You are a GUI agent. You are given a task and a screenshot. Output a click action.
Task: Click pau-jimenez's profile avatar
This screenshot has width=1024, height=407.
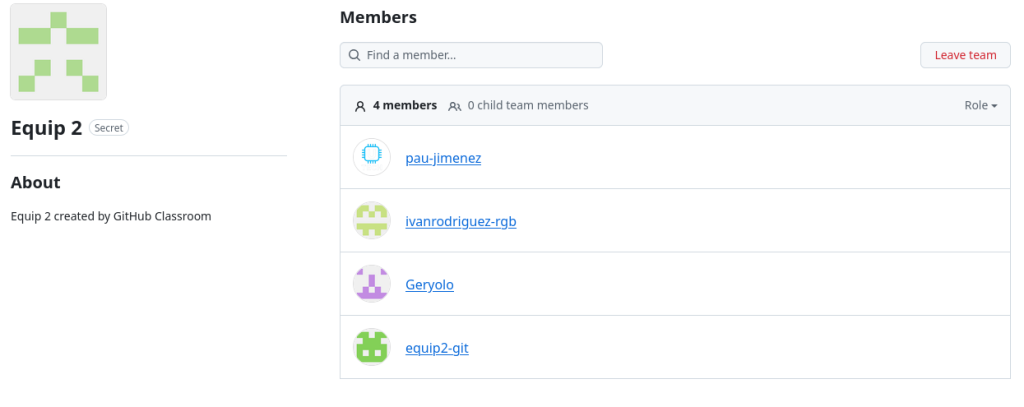tap(372, 158)
